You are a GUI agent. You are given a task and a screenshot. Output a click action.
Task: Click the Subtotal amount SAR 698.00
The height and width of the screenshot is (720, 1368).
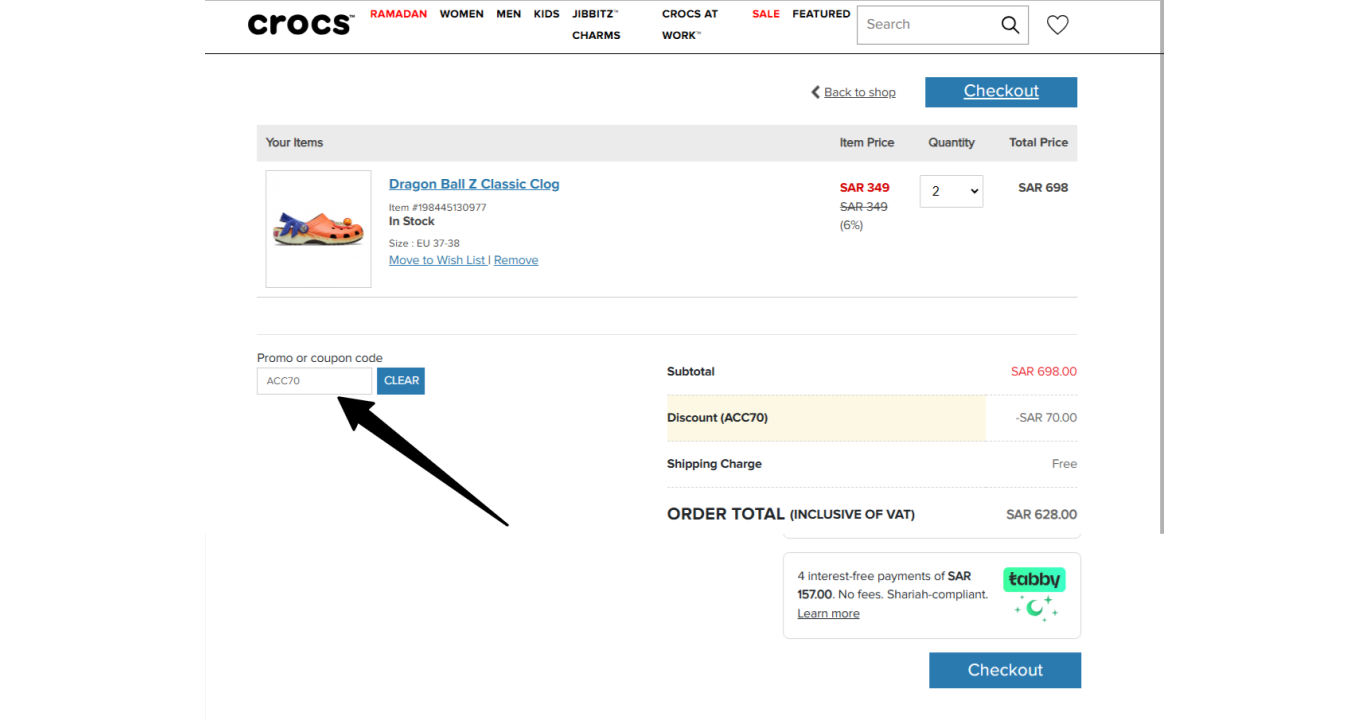(1044, 372)
